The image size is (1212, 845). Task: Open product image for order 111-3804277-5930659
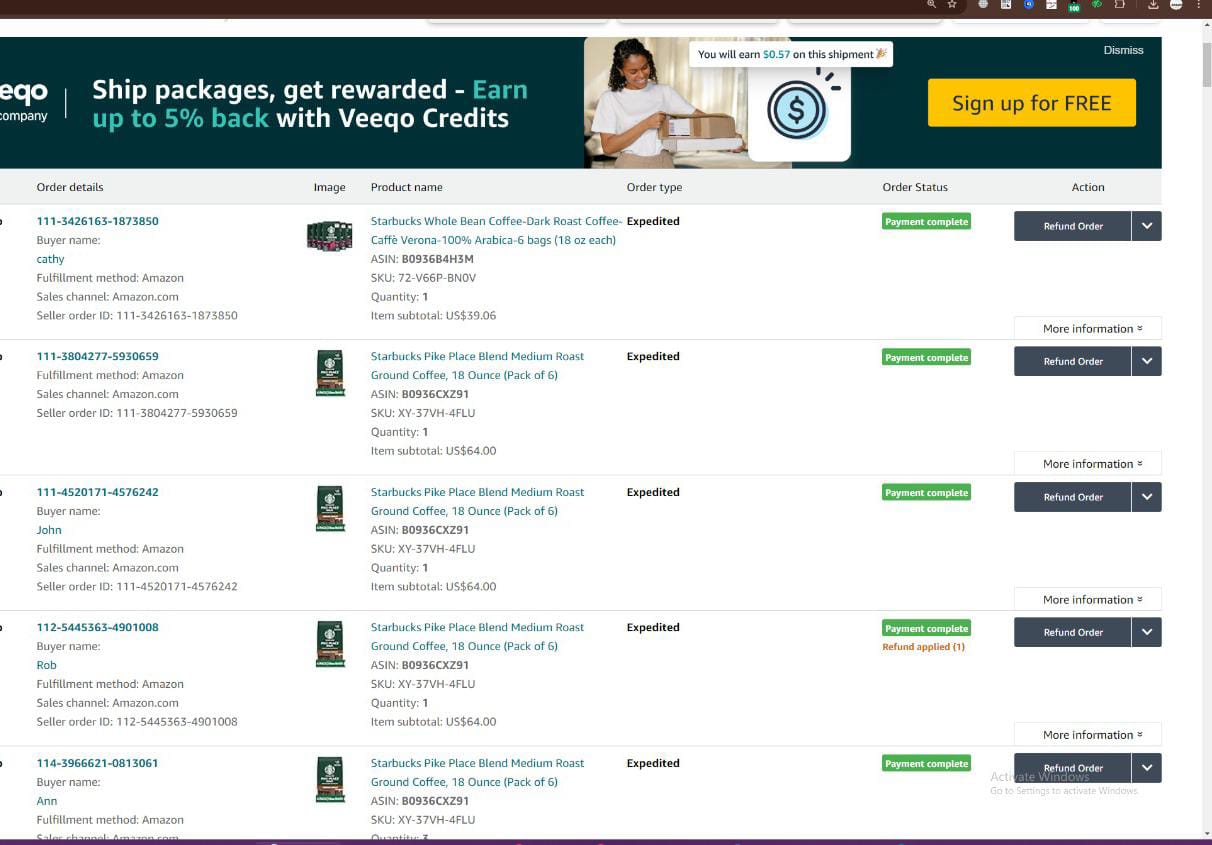pyautogui.click(x=330, y=373)
